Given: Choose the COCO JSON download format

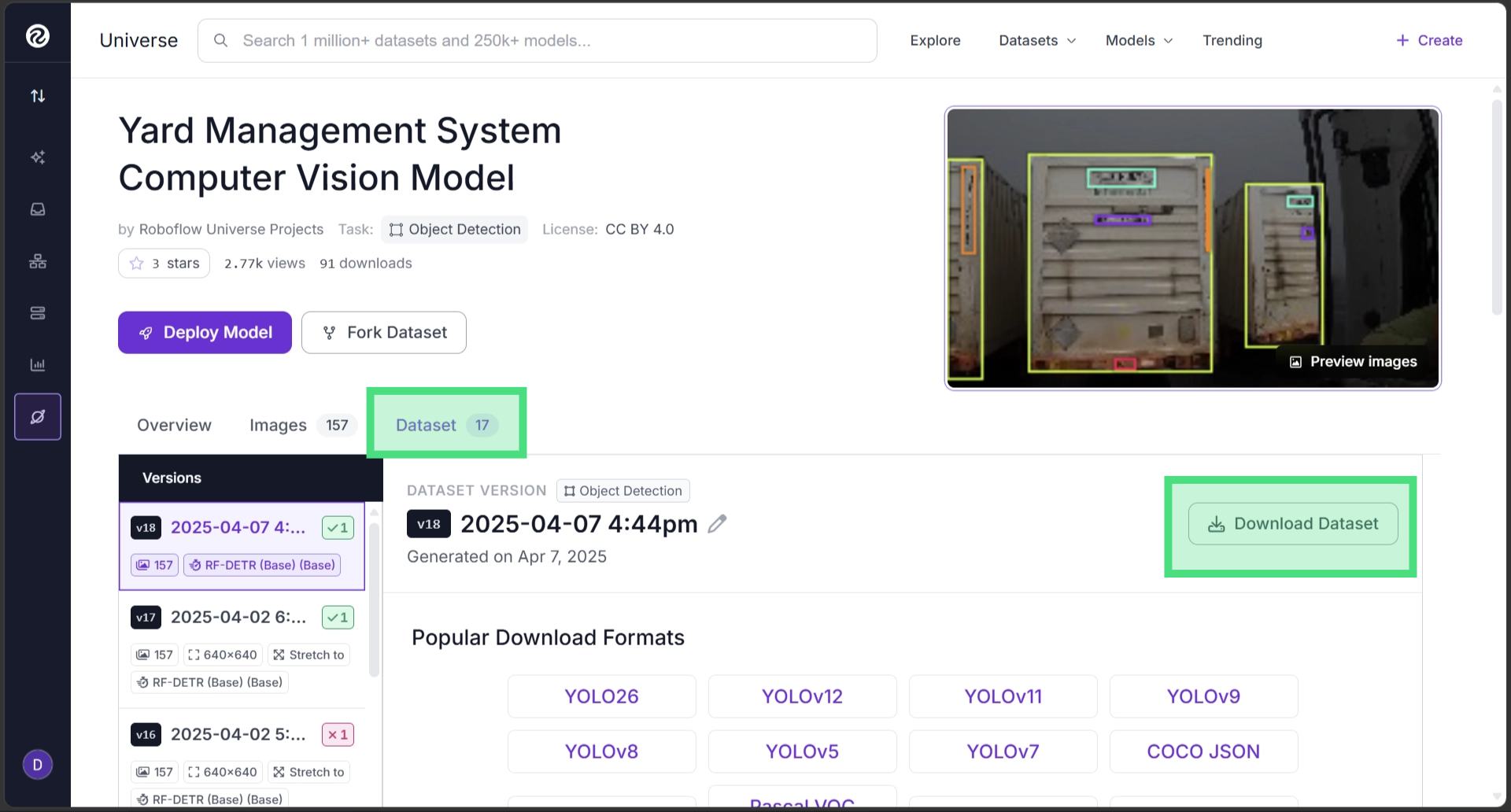Looking at the screenshot, I should pyautogui.click(x=1204, y=751).
